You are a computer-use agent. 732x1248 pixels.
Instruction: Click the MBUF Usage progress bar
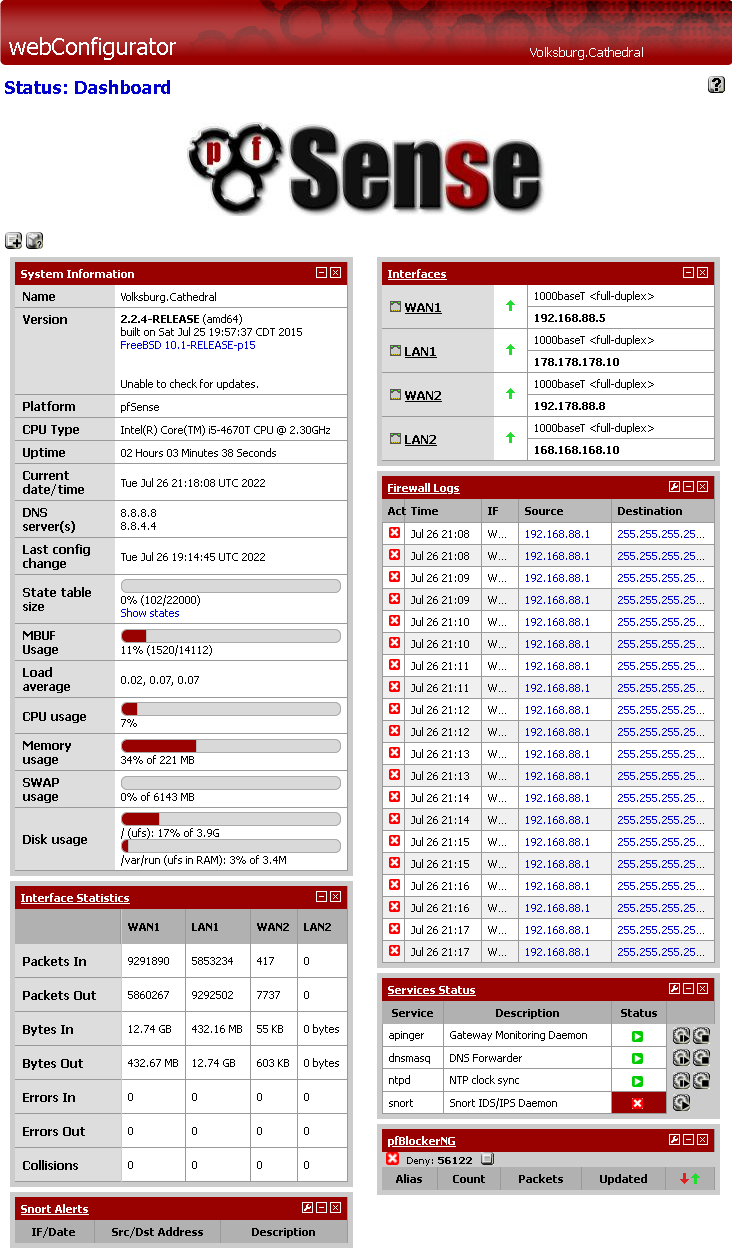[x=230, y=636]
